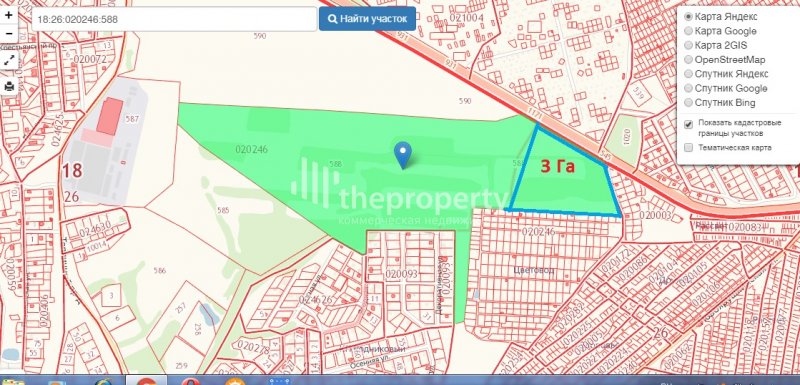Open Internet Explorer from the taskbar
The height and width of the screenshot is (385, 800).
pos(104,381)
